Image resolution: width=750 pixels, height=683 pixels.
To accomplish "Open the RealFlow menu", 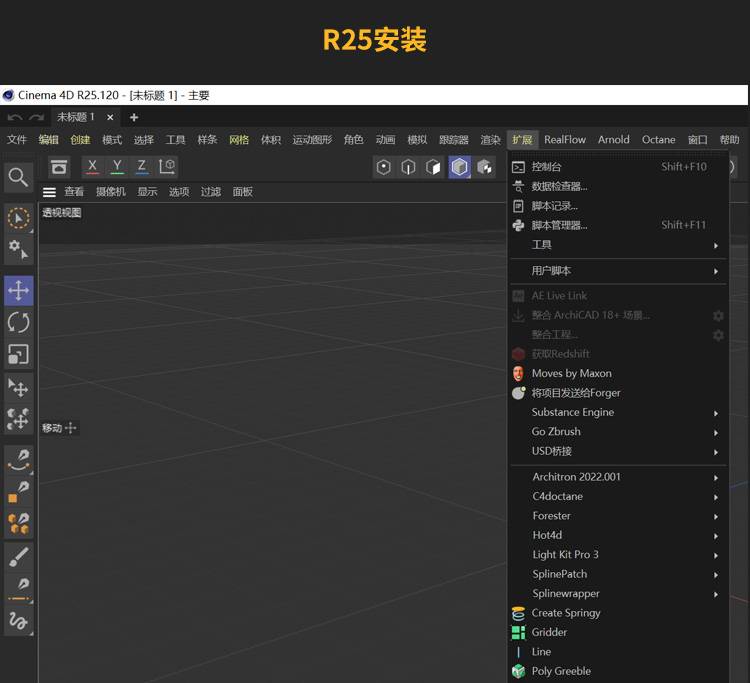I will [565, 140].
